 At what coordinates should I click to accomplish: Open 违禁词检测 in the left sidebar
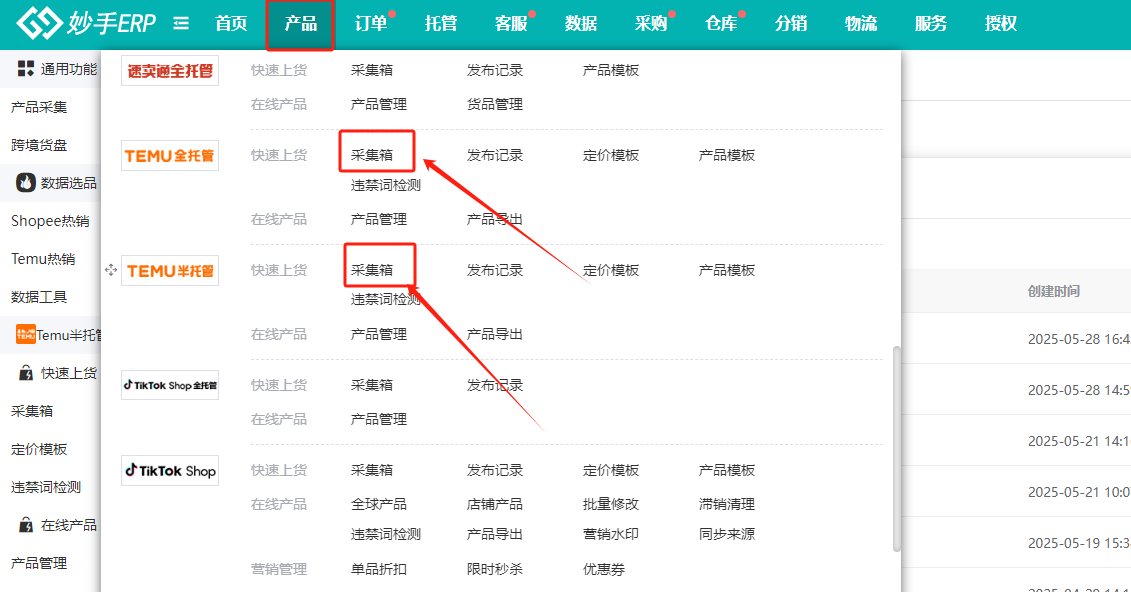tap(46, 487)
